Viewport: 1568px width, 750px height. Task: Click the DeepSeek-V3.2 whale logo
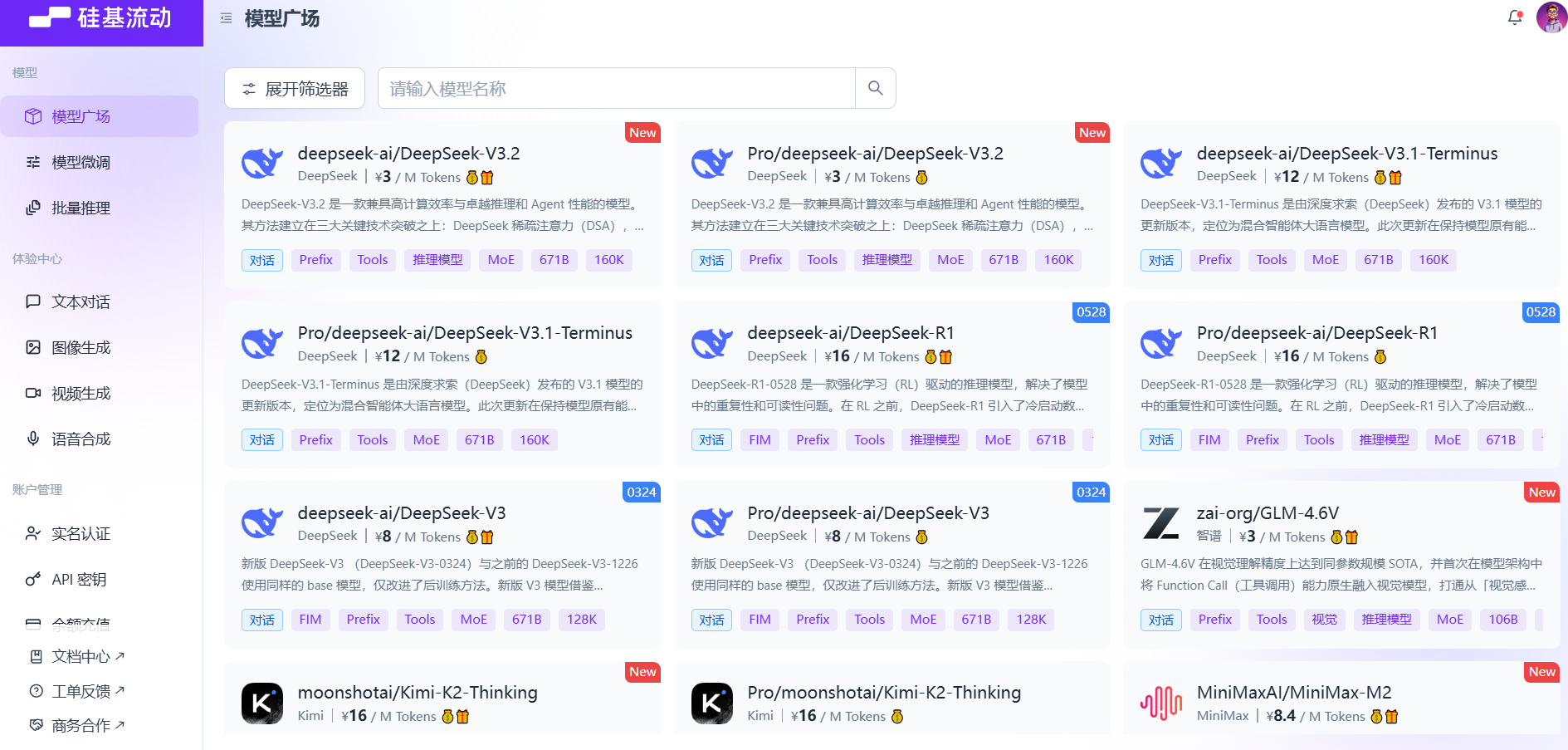[262, 164]
